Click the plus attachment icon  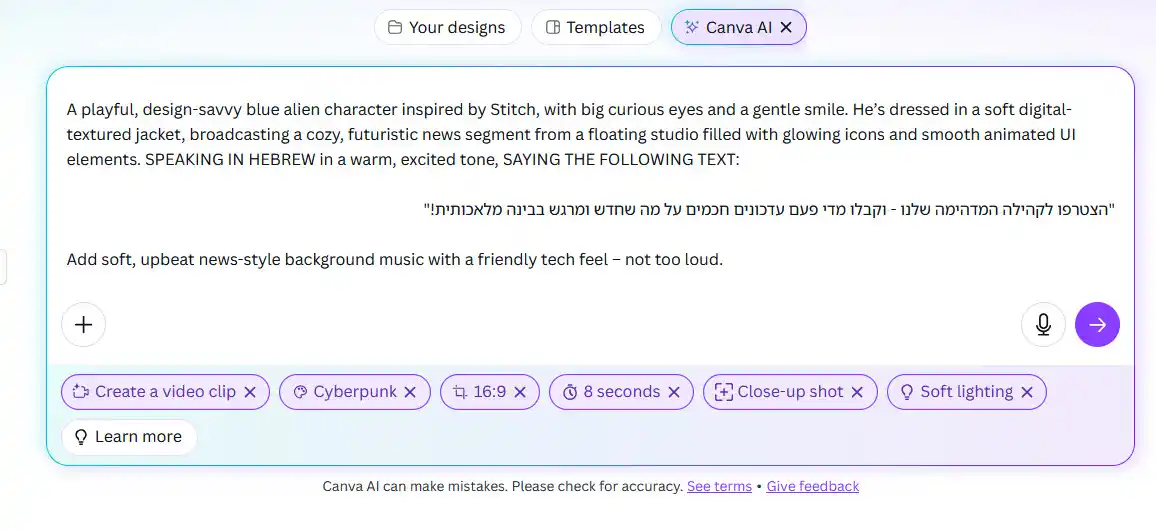click(83, 324)
